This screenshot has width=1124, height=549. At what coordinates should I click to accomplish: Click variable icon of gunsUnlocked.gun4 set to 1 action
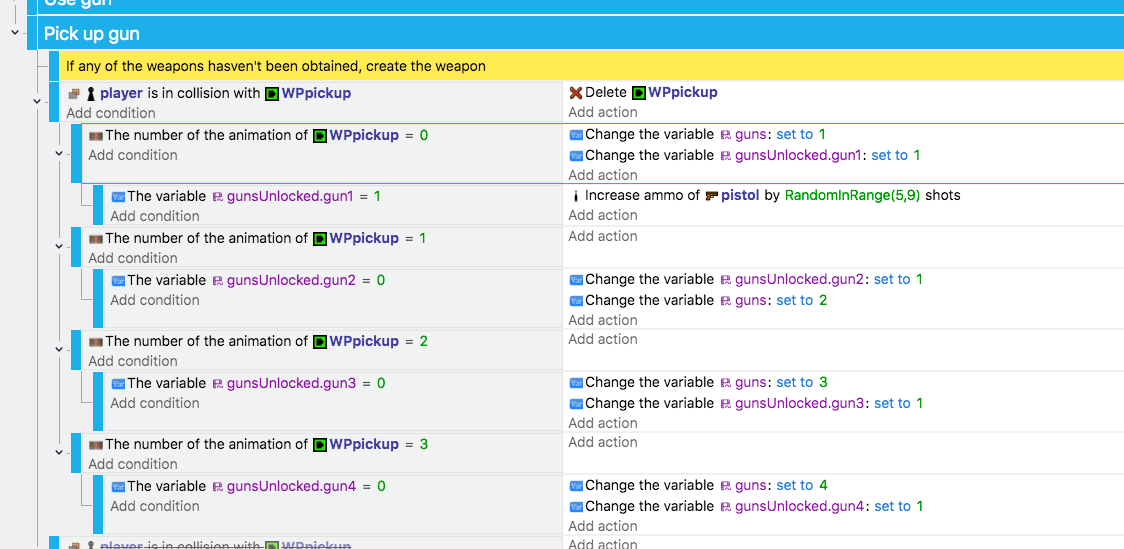pos(576,507)
